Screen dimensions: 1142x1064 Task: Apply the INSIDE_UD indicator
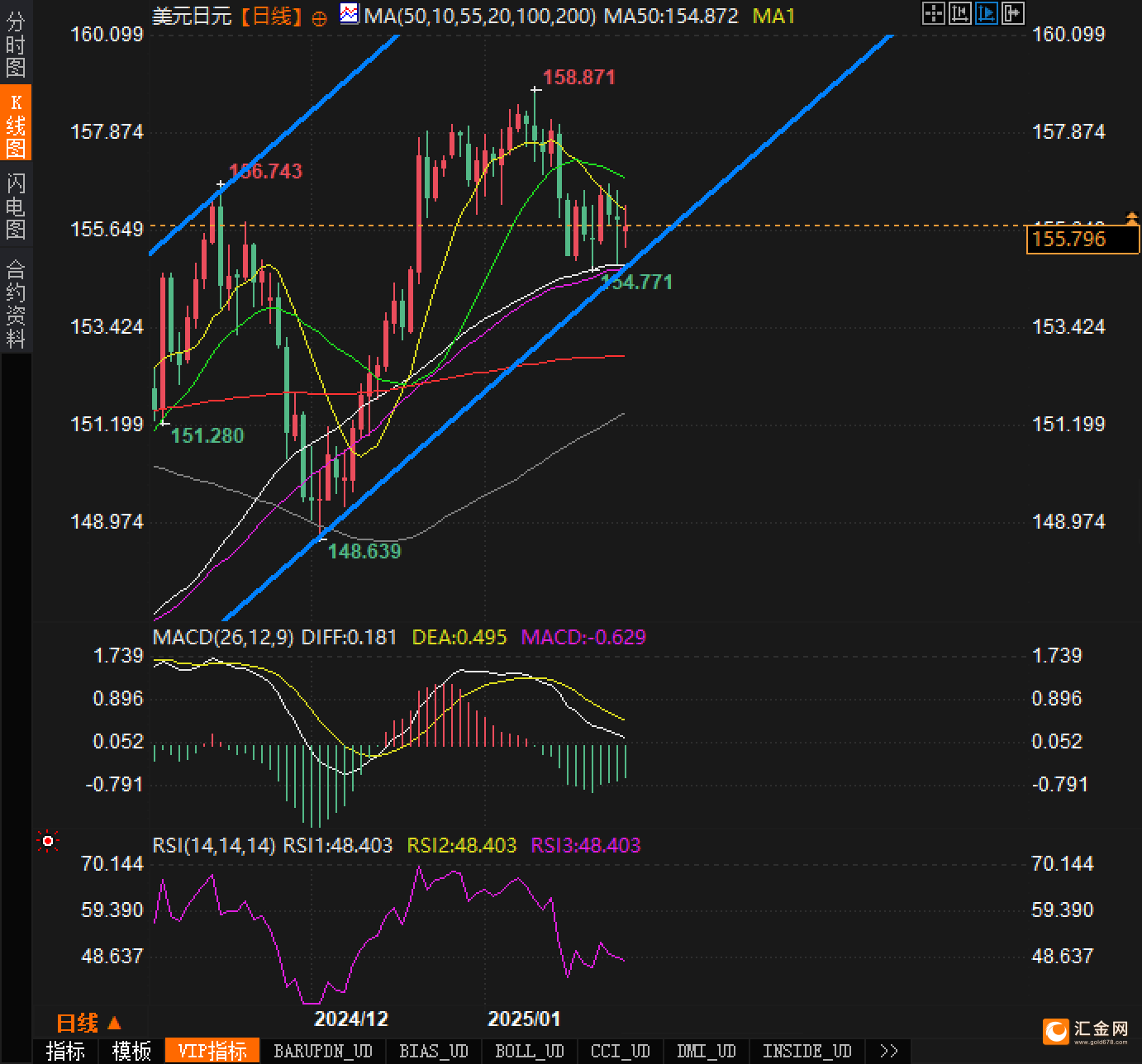click(807, 1051)
